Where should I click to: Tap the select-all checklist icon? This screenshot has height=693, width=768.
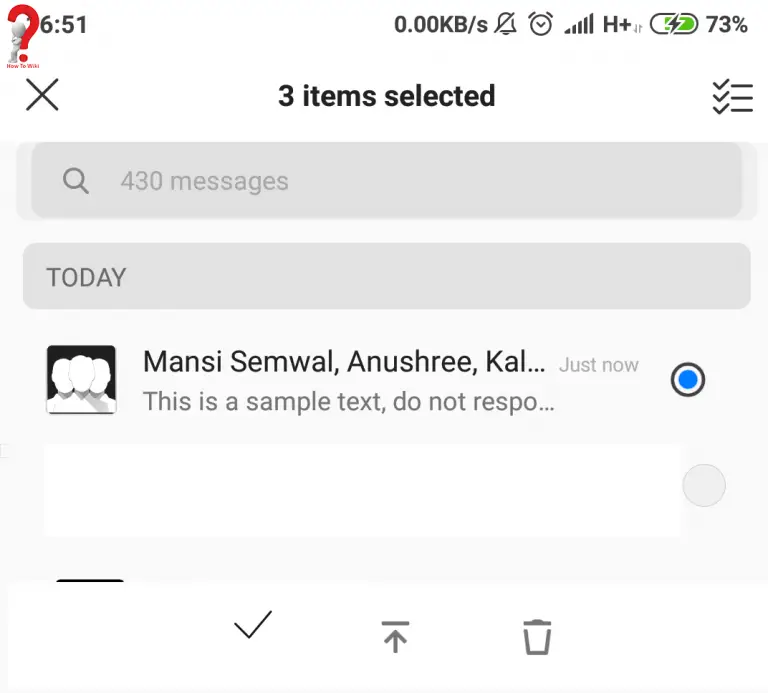point(732,96)
